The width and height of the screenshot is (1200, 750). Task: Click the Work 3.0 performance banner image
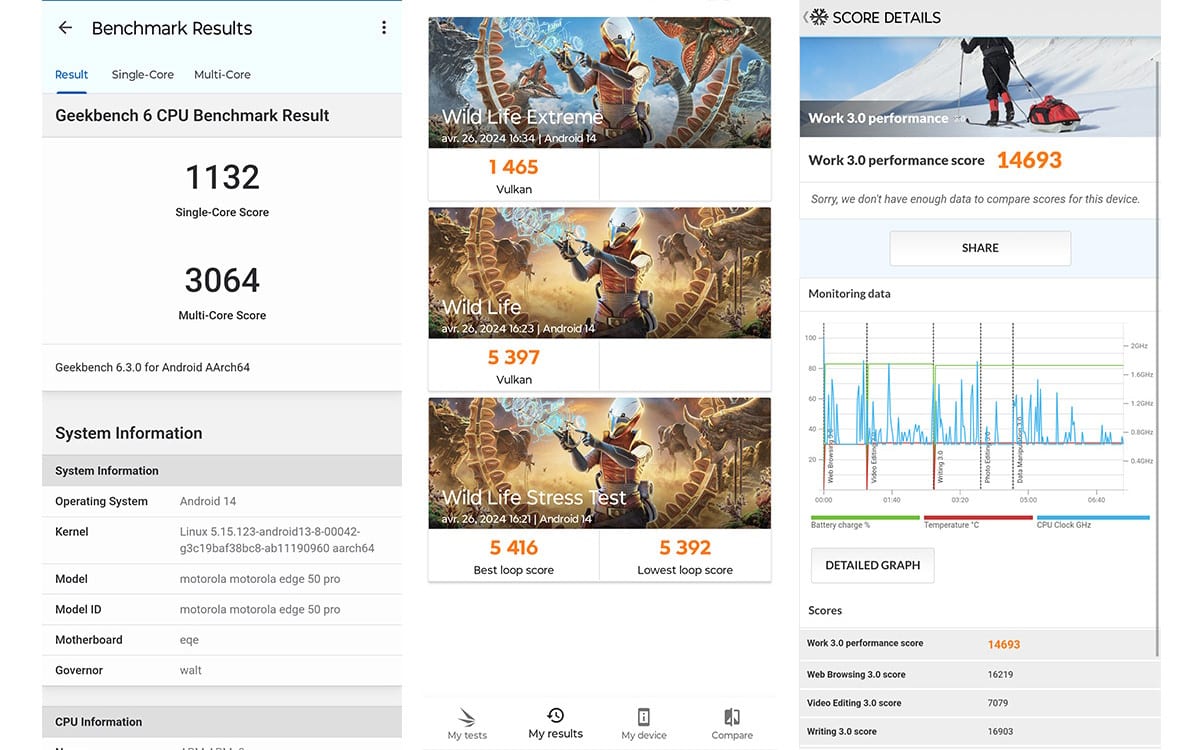pyautogui.click(x=978, y=86)
